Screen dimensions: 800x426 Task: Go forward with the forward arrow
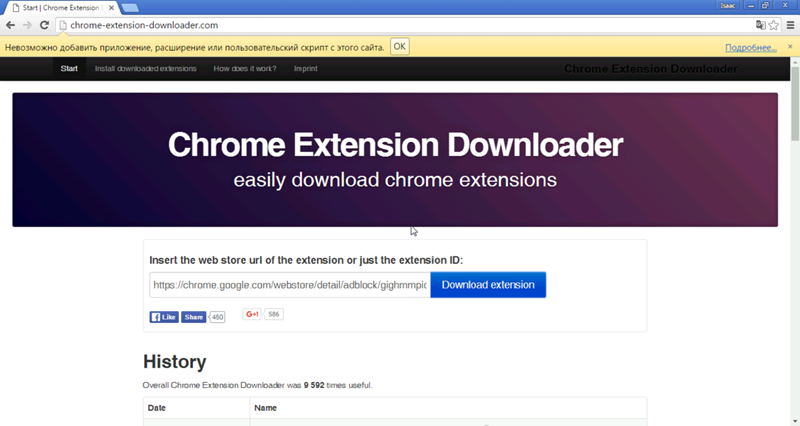tap(27, 25)
